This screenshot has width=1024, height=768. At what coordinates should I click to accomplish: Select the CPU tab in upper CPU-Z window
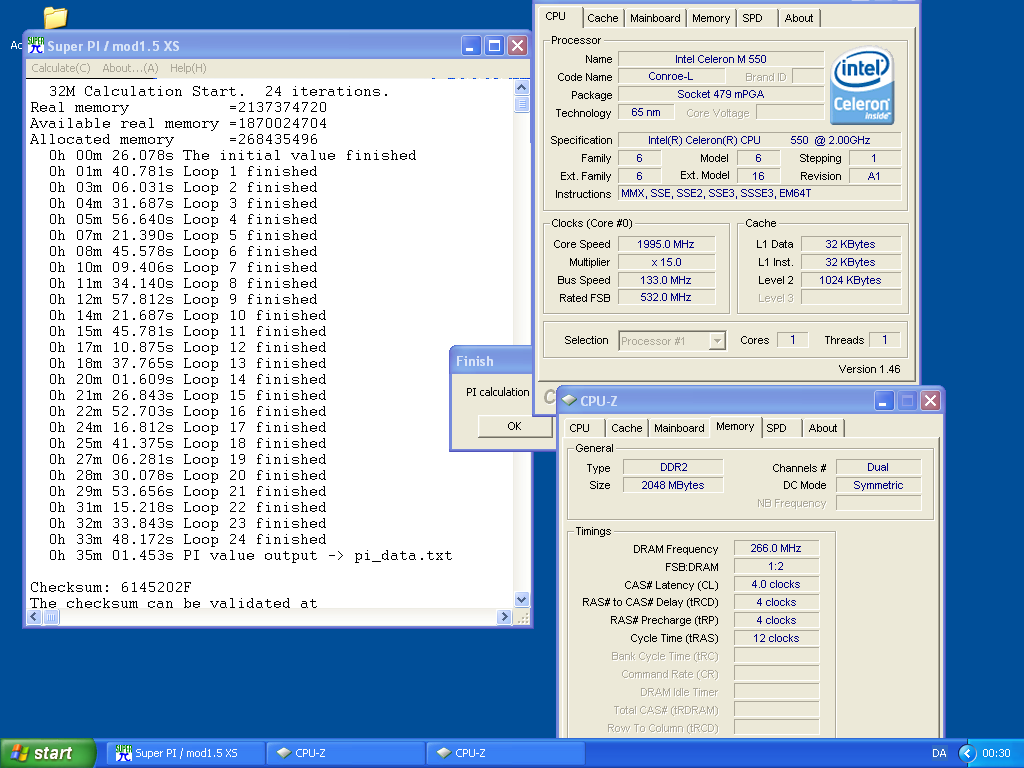[556, 16]
